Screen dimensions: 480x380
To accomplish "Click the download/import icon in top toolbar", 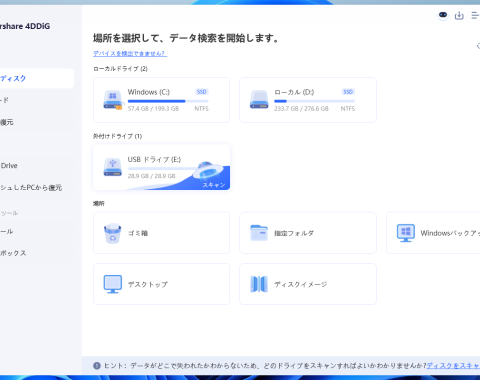I will [x=459, y=15].
